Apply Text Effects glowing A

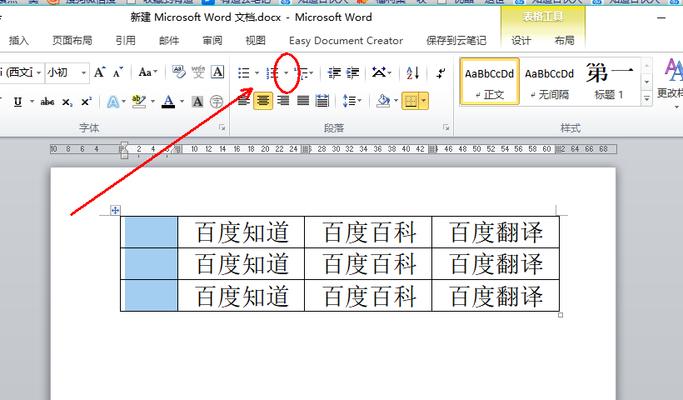click(113, 102)
